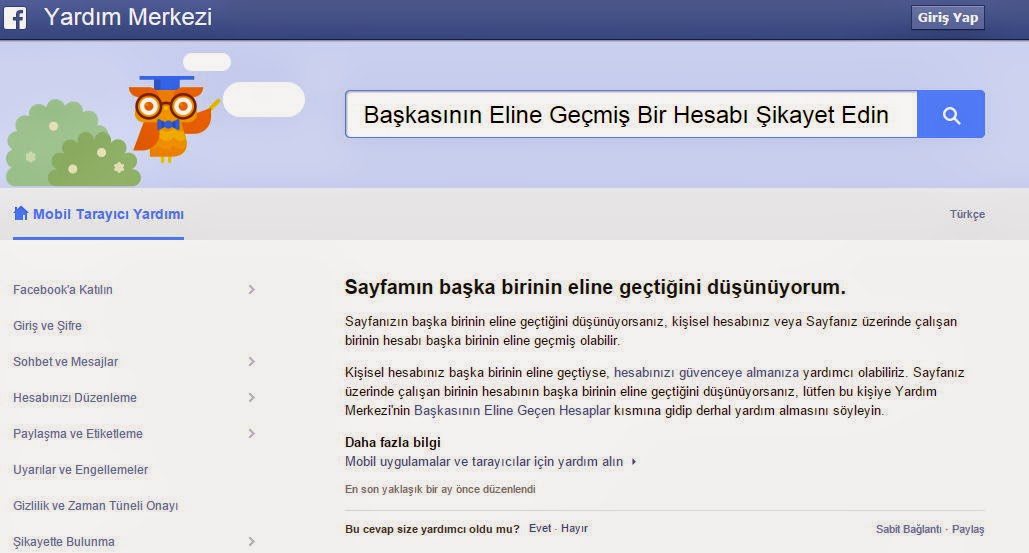Image resolution: width=1029 pixels, height=553 pixels.
Task: Click the home icon beside Mobil Tarayıcı Yardımı
Action: point(21,213)
